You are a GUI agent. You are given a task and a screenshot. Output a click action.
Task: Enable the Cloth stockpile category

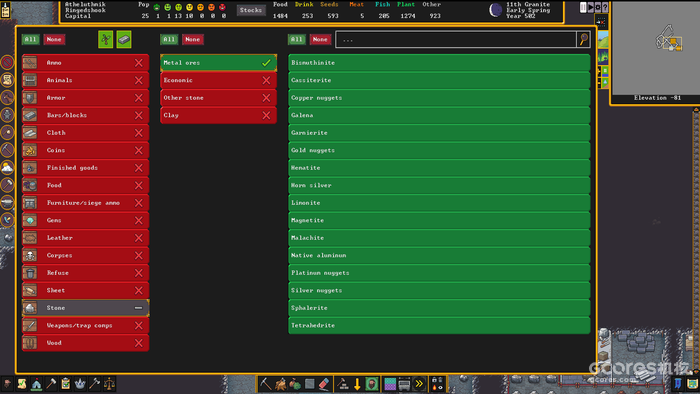tap(85, 133)
